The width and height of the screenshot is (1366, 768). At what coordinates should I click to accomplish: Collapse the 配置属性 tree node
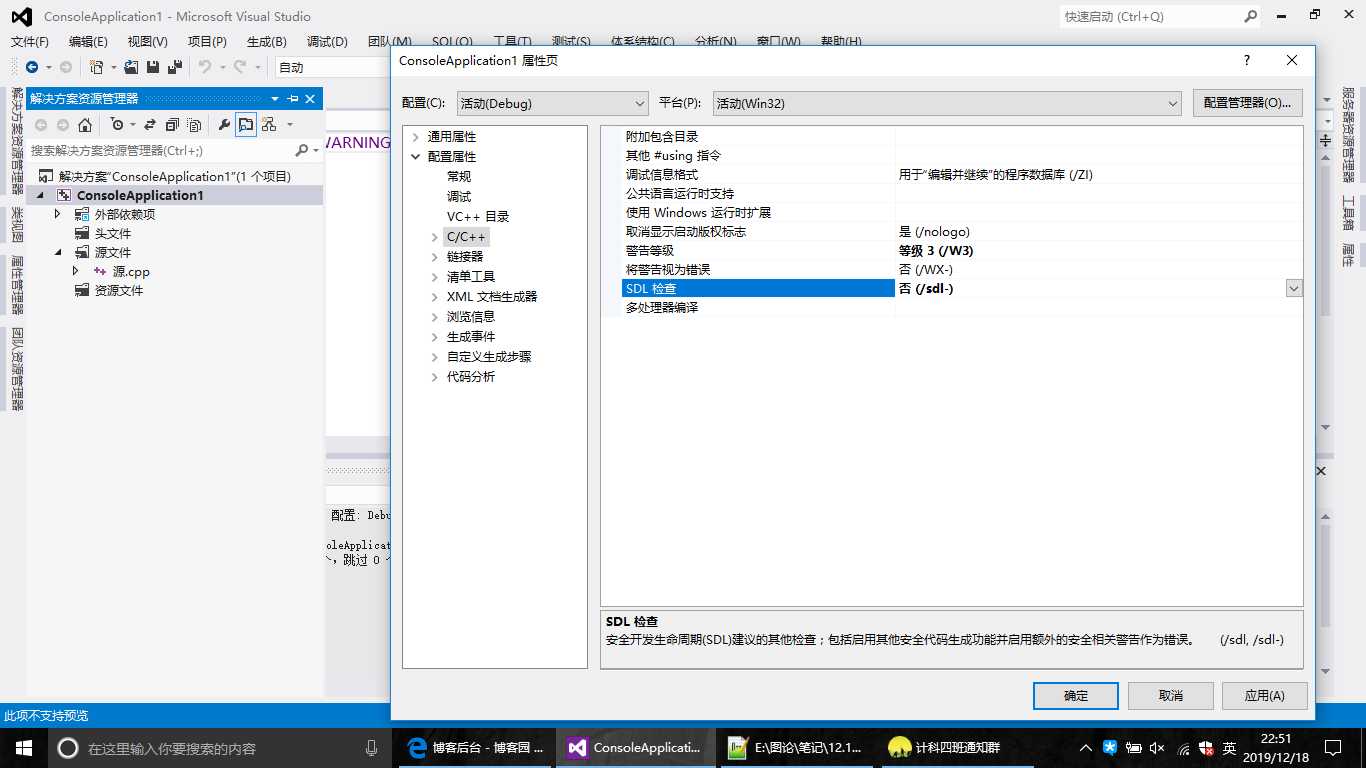[x=415, y=156]
